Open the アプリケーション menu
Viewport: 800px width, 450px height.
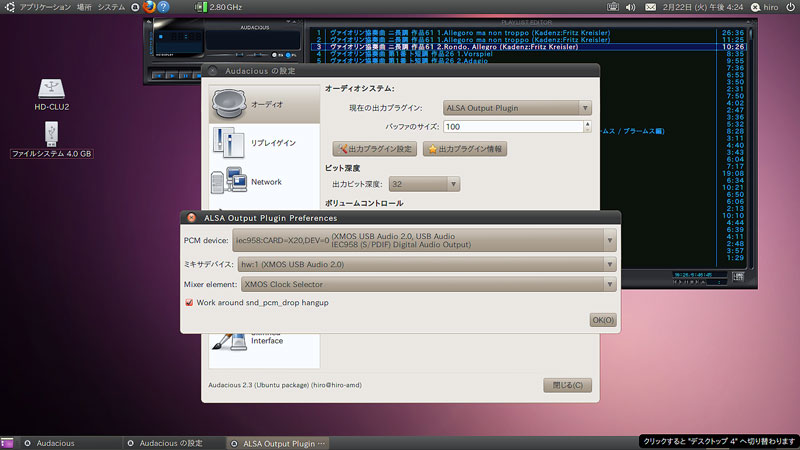pyautogui.click(x=45, y=7)
